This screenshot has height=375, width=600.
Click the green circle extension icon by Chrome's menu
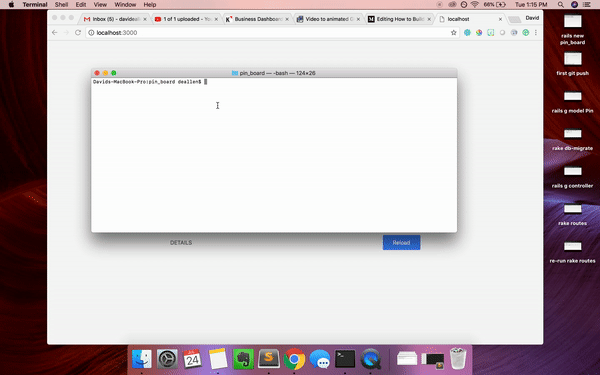526,33
